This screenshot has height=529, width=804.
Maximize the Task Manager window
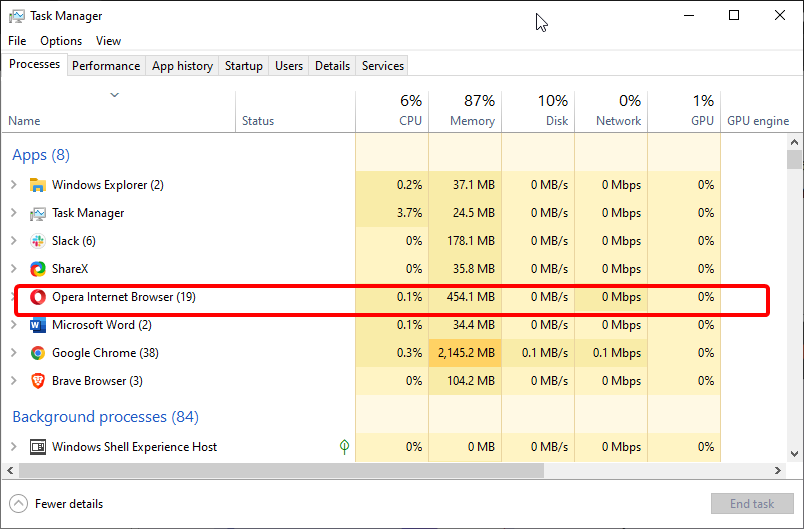(734, 15)
